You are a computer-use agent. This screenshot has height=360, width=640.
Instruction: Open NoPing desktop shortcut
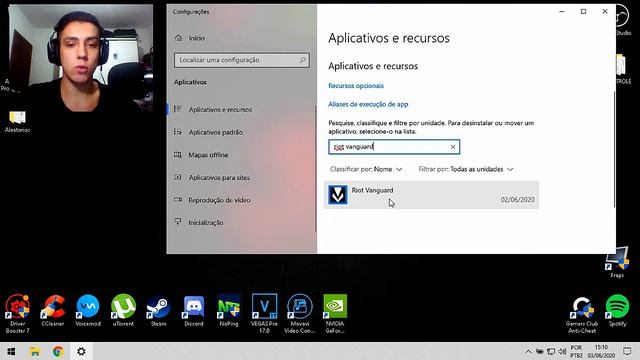tap(229, 310)
